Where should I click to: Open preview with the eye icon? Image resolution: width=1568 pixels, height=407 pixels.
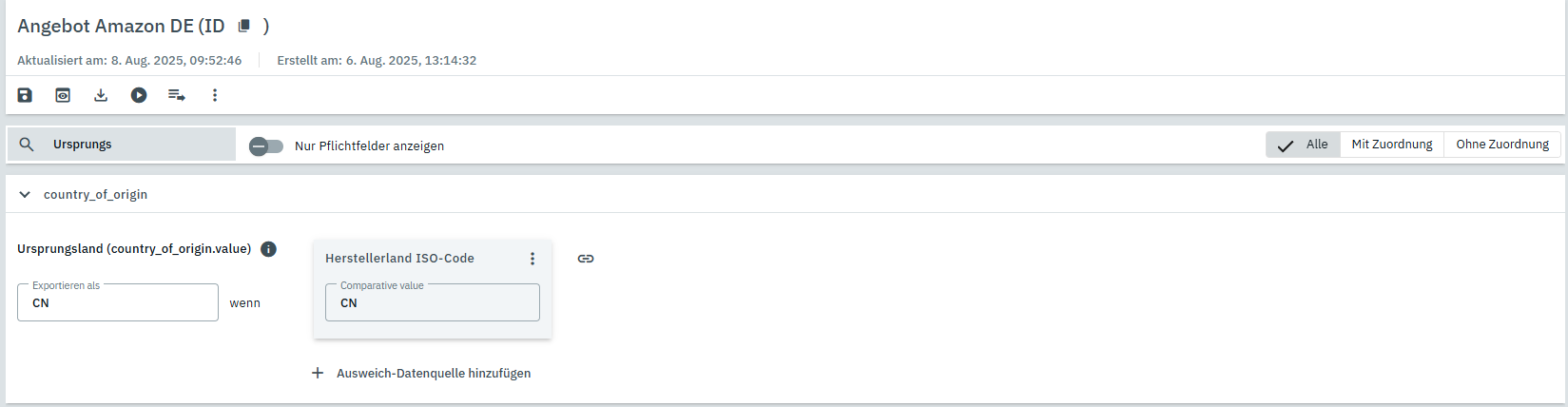63,95
